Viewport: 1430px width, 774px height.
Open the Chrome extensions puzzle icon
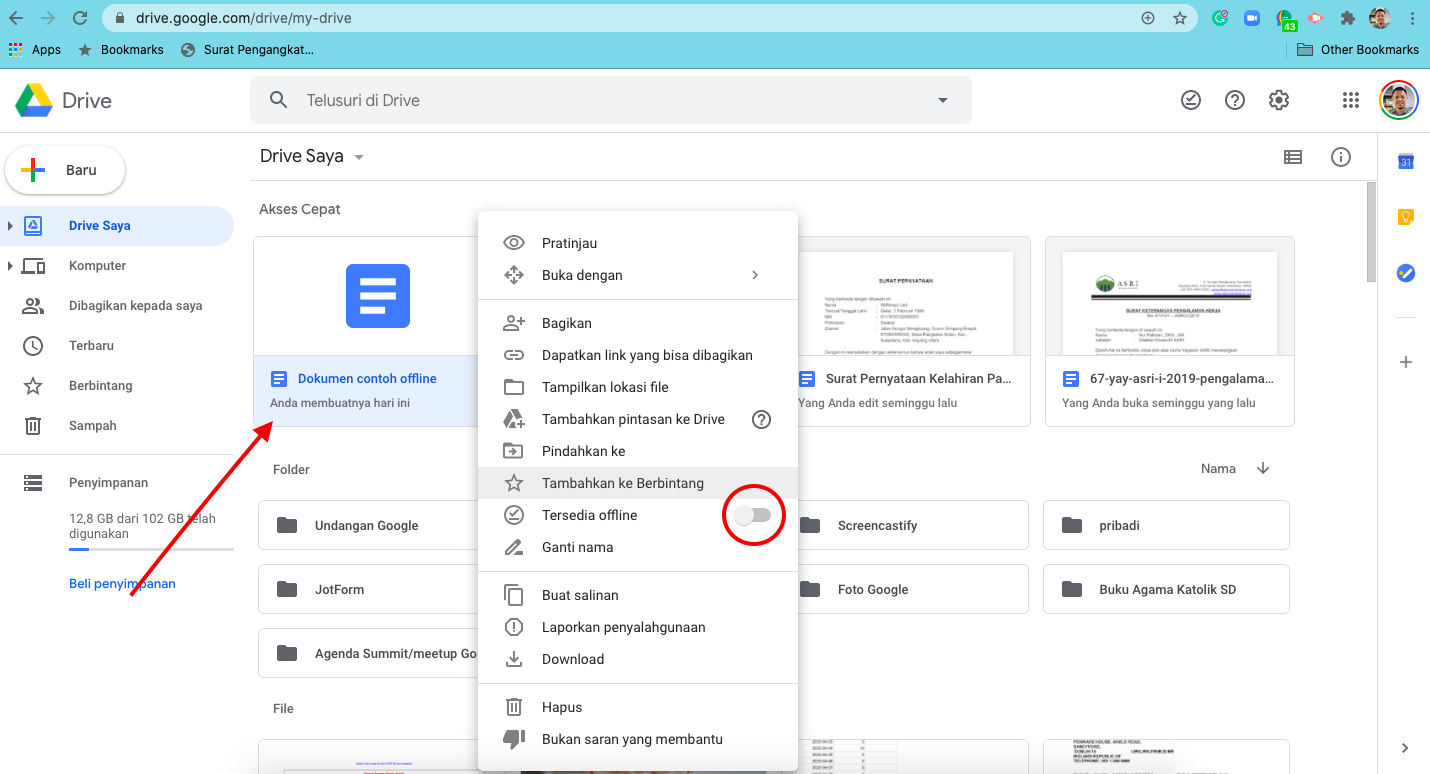1347,18
